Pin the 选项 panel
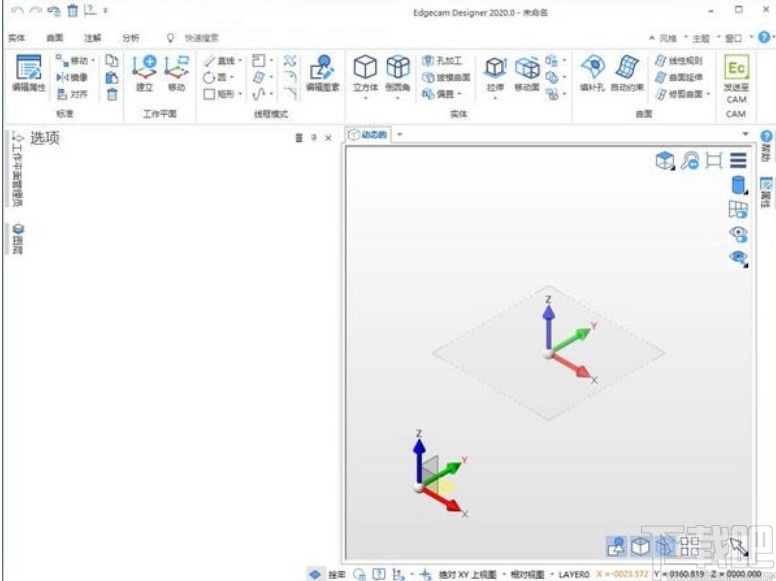This screenshot has width=776, height=581. pyautogui.click(x=314, y=138)
